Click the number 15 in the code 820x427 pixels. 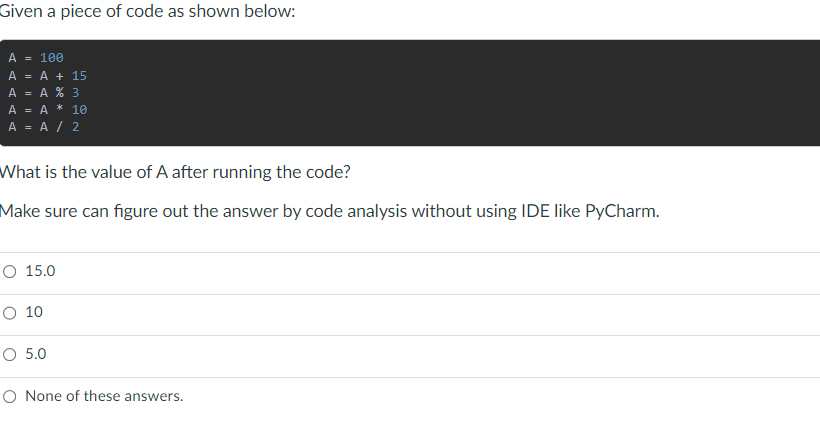click(79, 76)
